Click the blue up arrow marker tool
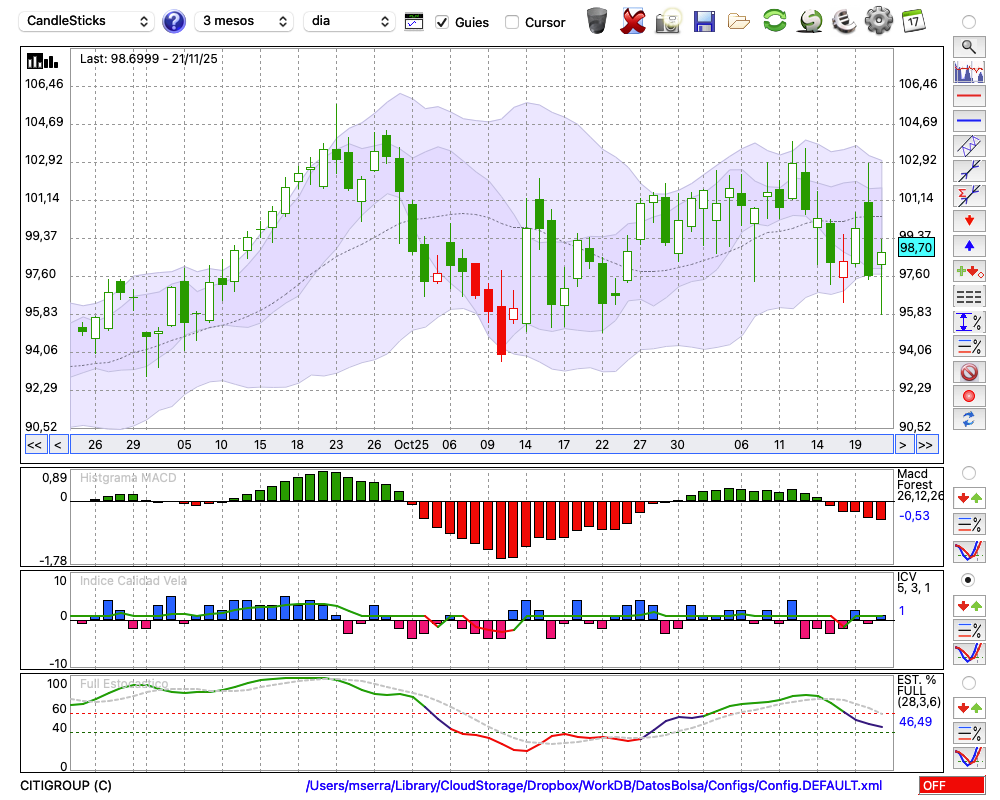Image resolution: width=1000 pixels, height=800 pixels. [x=969, y=246]
